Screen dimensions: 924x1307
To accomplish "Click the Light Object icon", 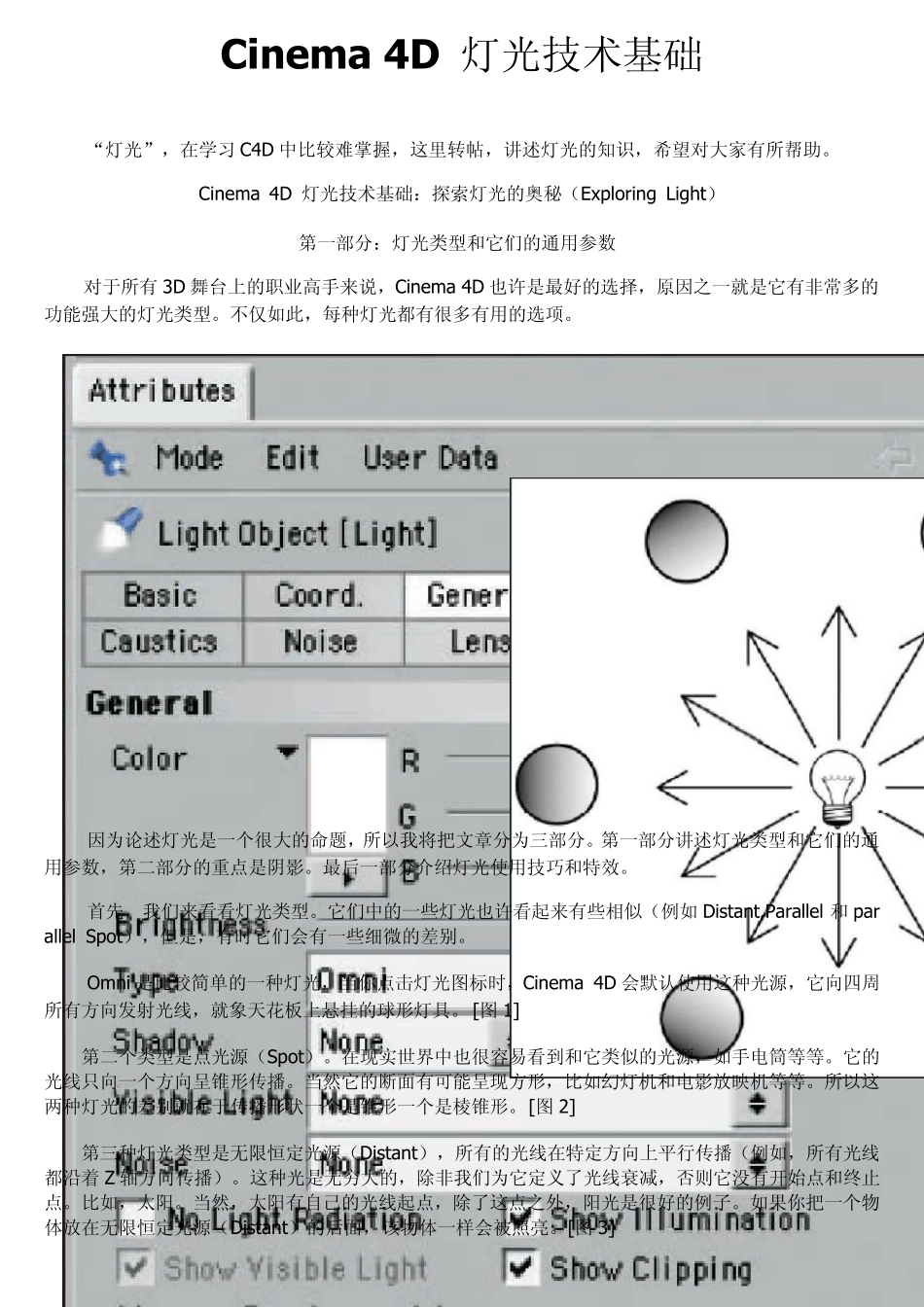I will click(x=124, y=528).
